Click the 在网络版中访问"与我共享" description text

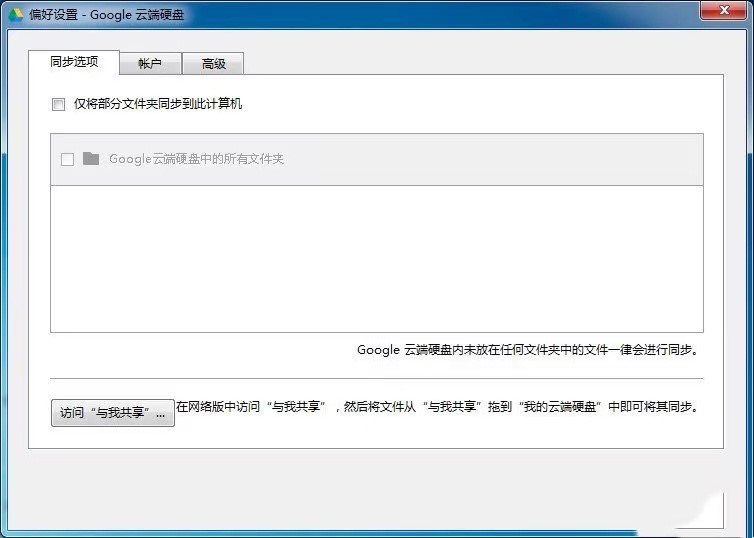point(437,407)
